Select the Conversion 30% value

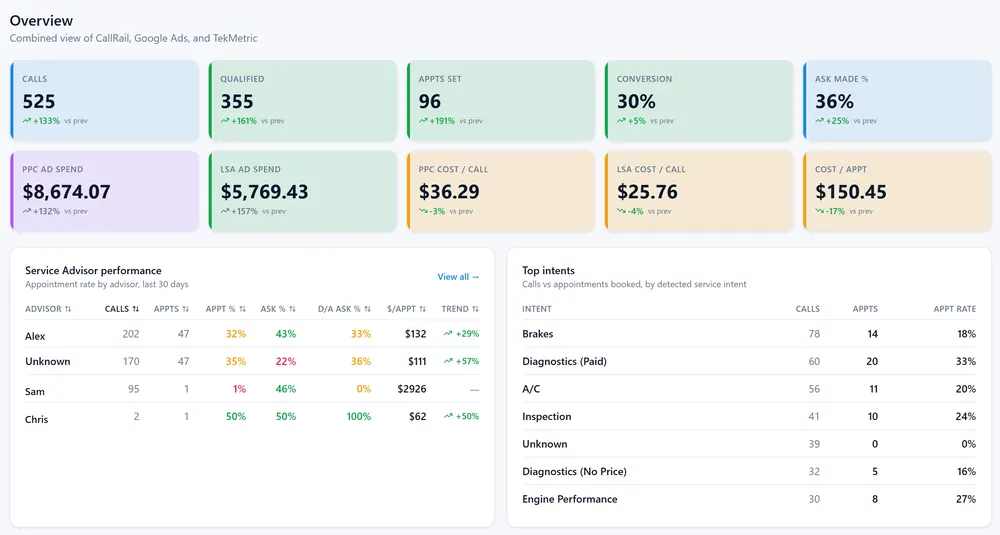(x=636, y=101)
